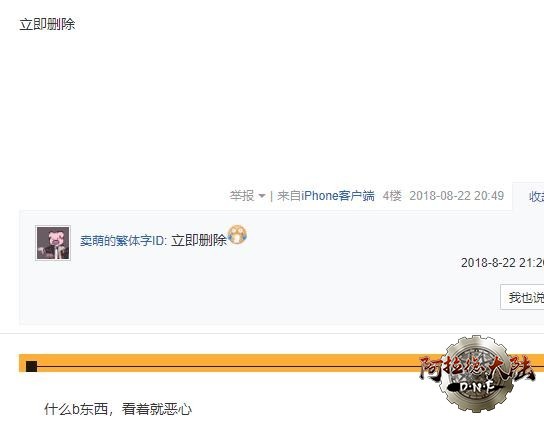Image resolution: width=544 pixels, height=439 pixels.
Task: Click the 2018-8-22 reply timestamp
Action: [502, 263]
